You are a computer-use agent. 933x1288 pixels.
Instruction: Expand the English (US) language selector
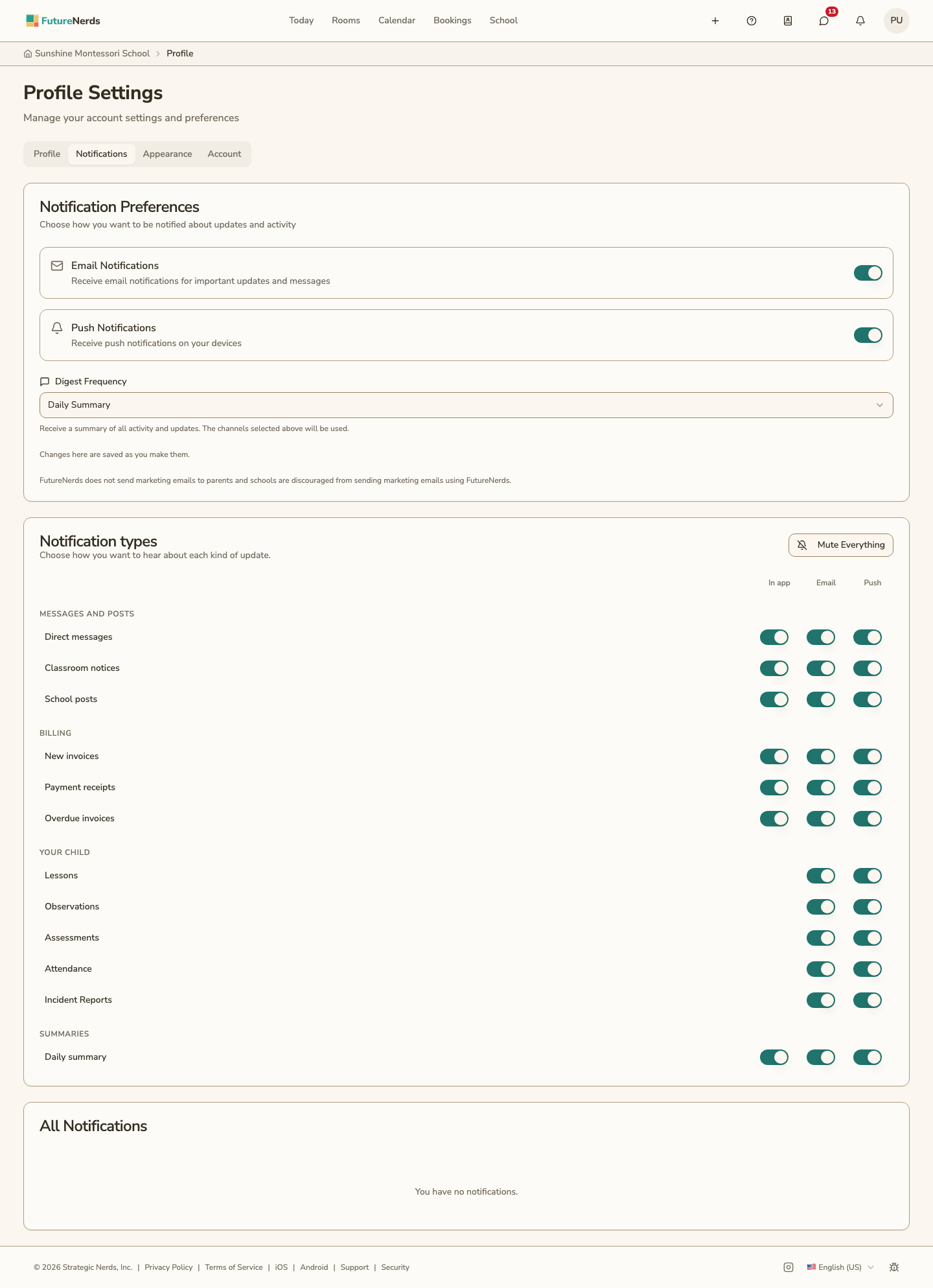(840, 1267)
